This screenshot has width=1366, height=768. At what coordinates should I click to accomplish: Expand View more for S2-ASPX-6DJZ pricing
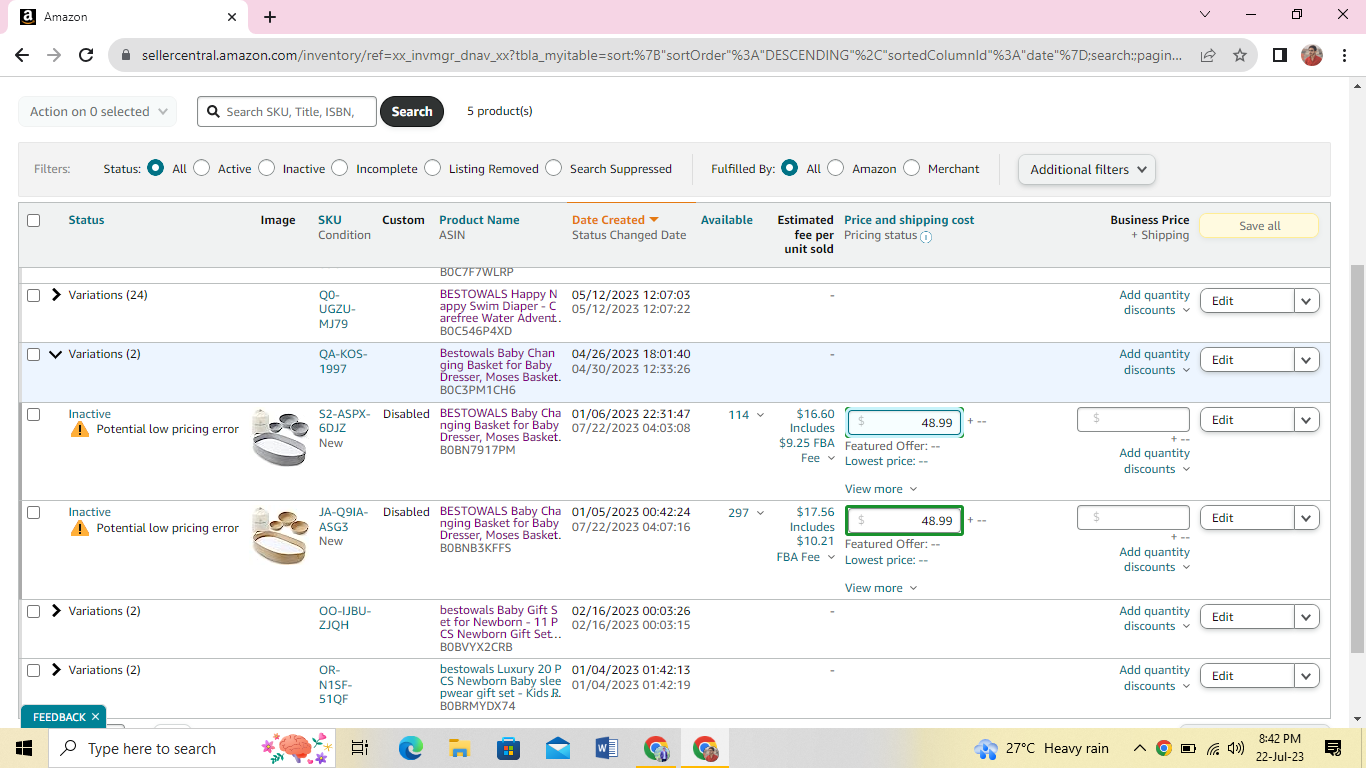point(881,489)
